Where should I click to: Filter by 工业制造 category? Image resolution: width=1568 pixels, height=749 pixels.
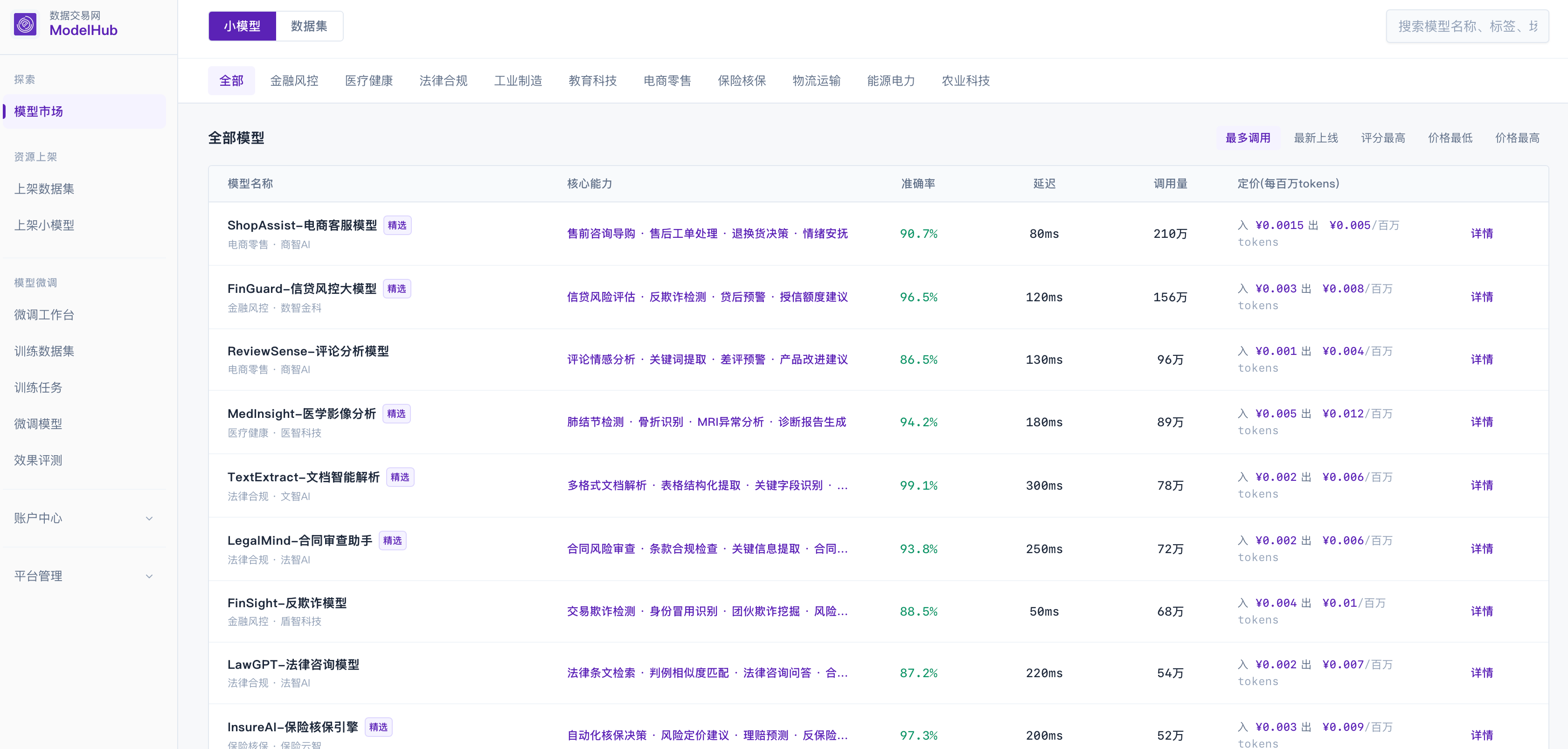pos(518,81)
